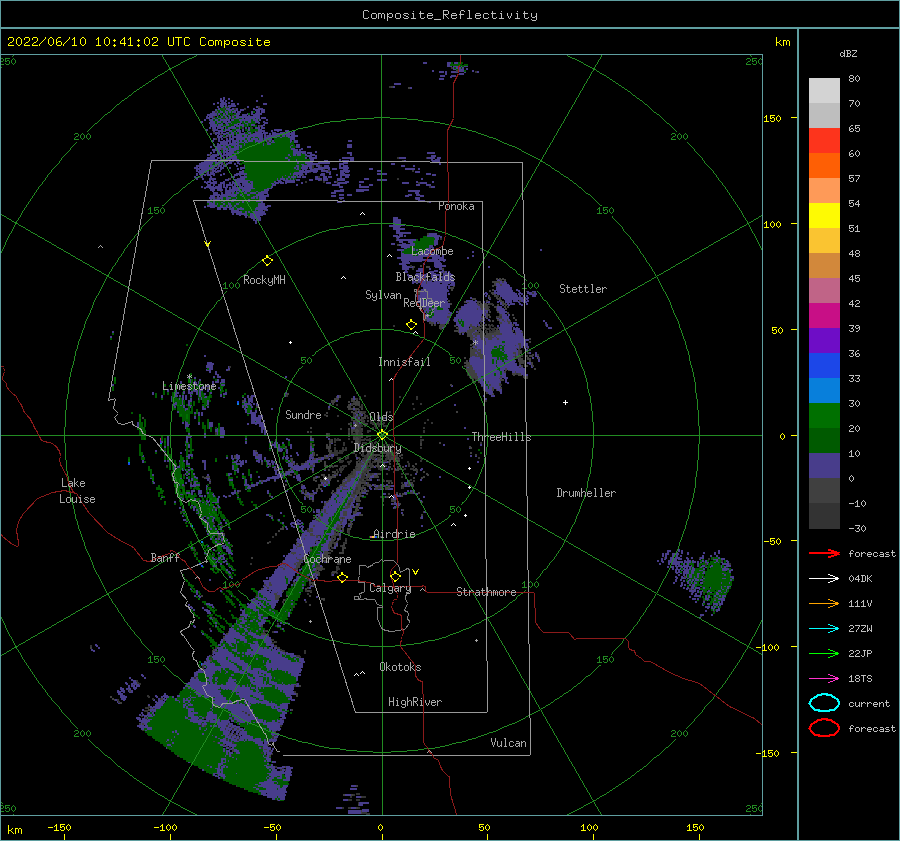Screen dimensions: 900x841
Task: Click yellow radar-center diamond between Olds and Didsbury
Action: point(382,435)
